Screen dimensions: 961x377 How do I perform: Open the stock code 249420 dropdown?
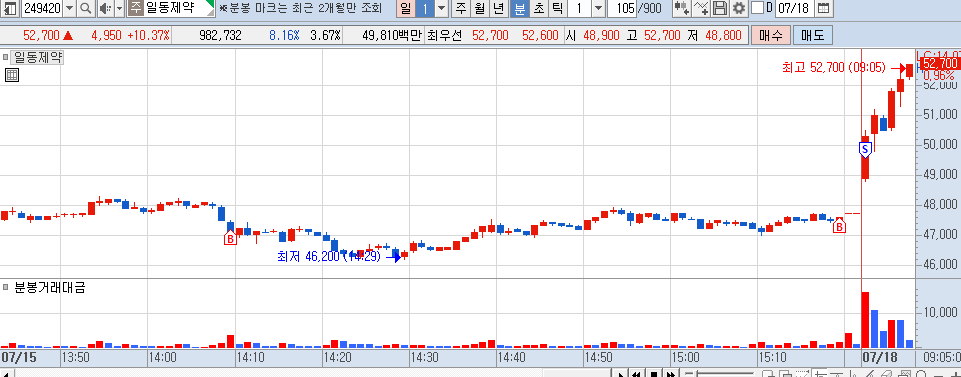[x=69, y=9]
